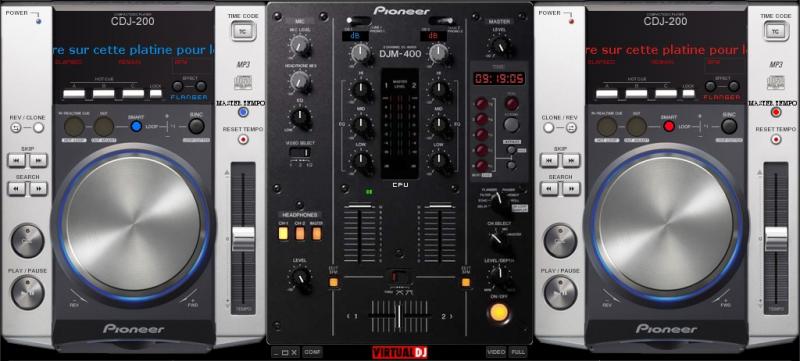Click right deck Search backward button
Screen dimensions: 800x361
pyautogui.click(x=549, y=189)
